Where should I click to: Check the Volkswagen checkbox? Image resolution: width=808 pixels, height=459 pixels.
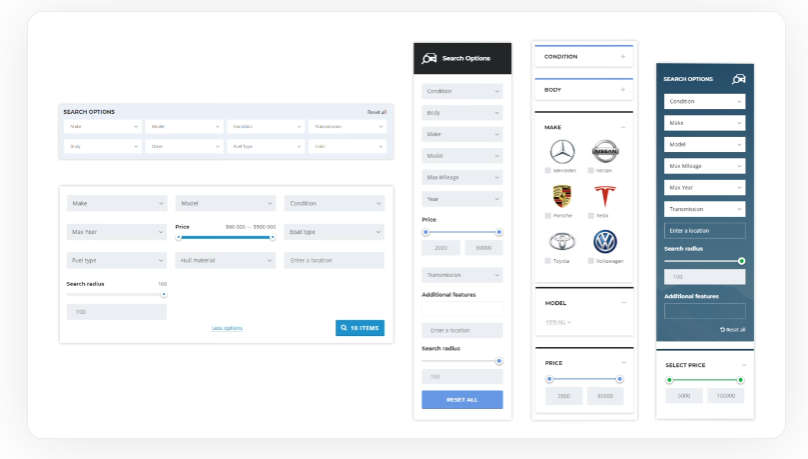tap(591, 261)
